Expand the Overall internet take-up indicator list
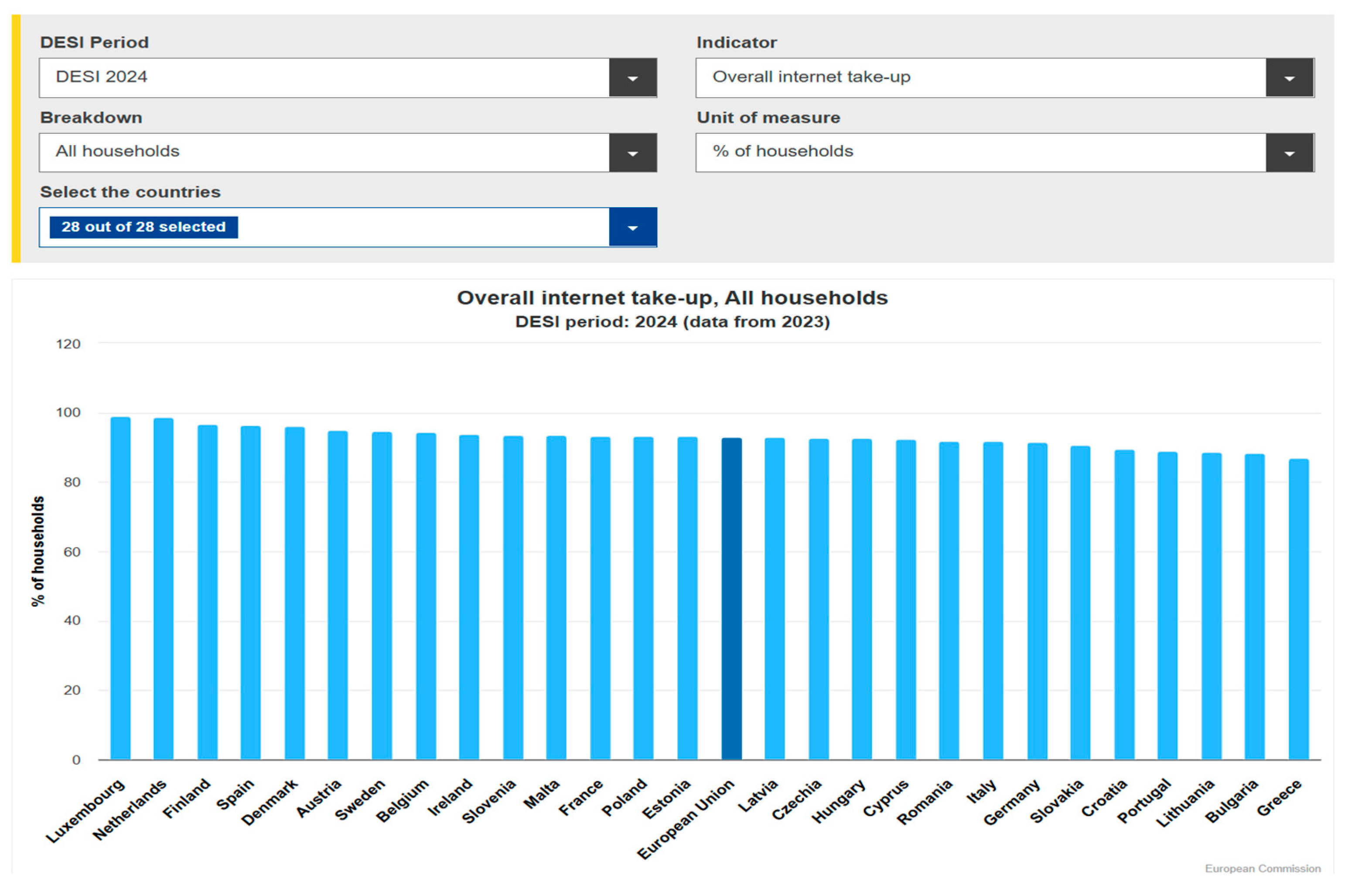1345x896 pixels. coord(980,78)
